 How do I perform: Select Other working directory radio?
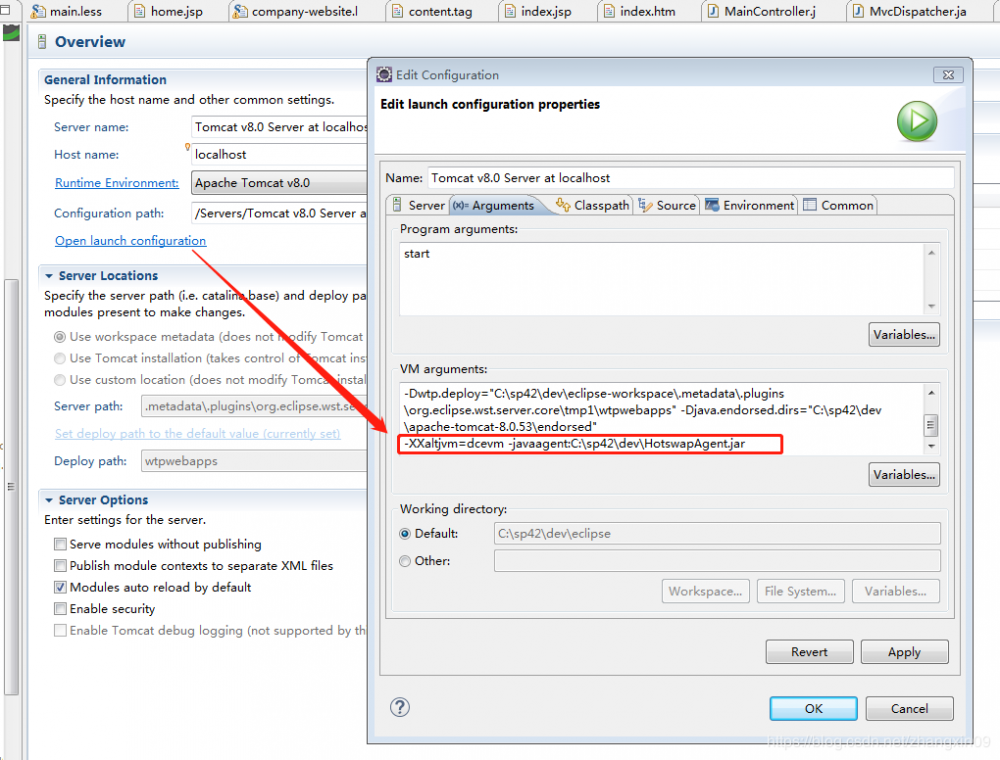(405, 561)
